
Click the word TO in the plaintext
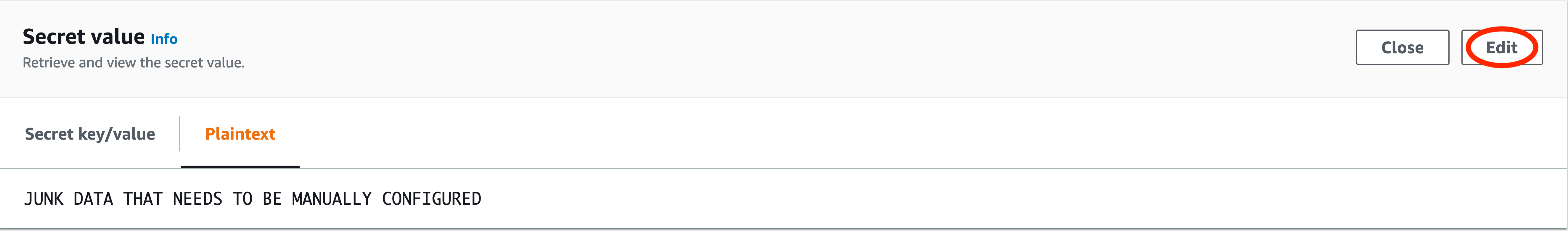(x=242, y=199)
